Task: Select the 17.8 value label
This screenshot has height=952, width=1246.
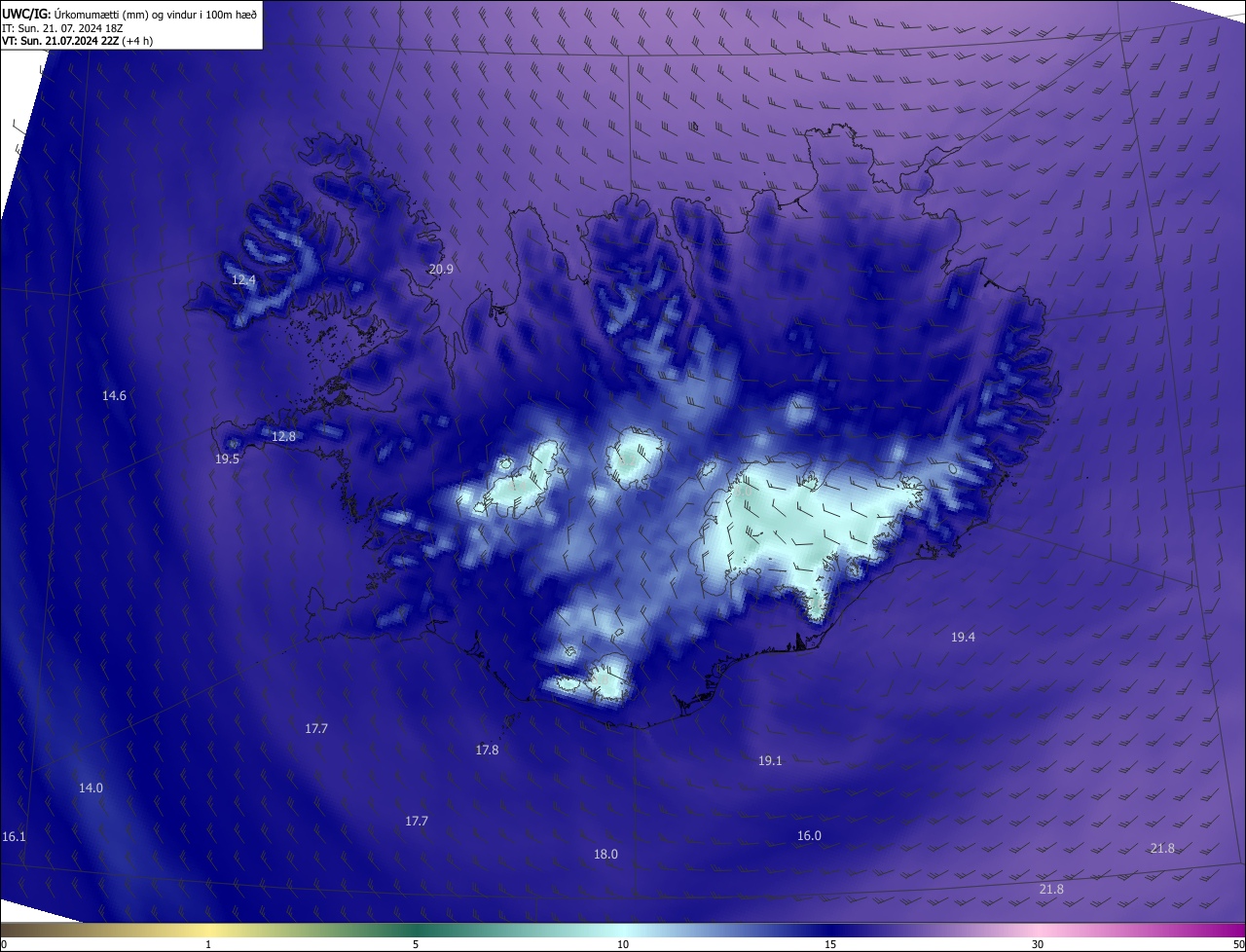Action: (487, 750)
